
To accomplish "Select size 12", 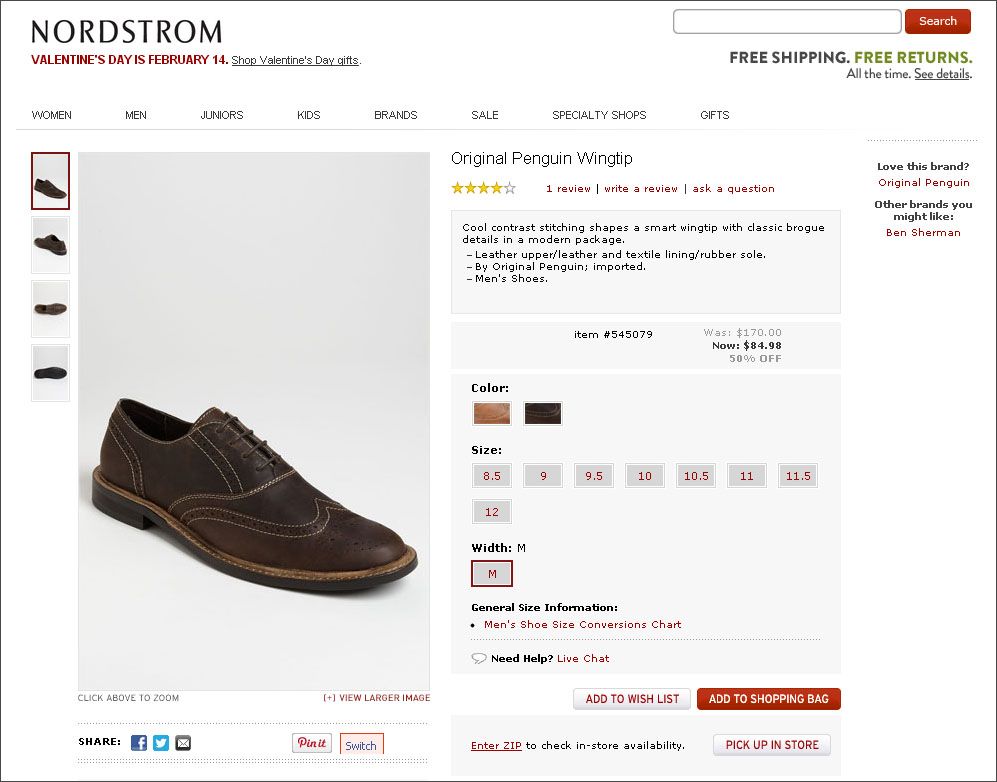I will (x=492, y=512).
